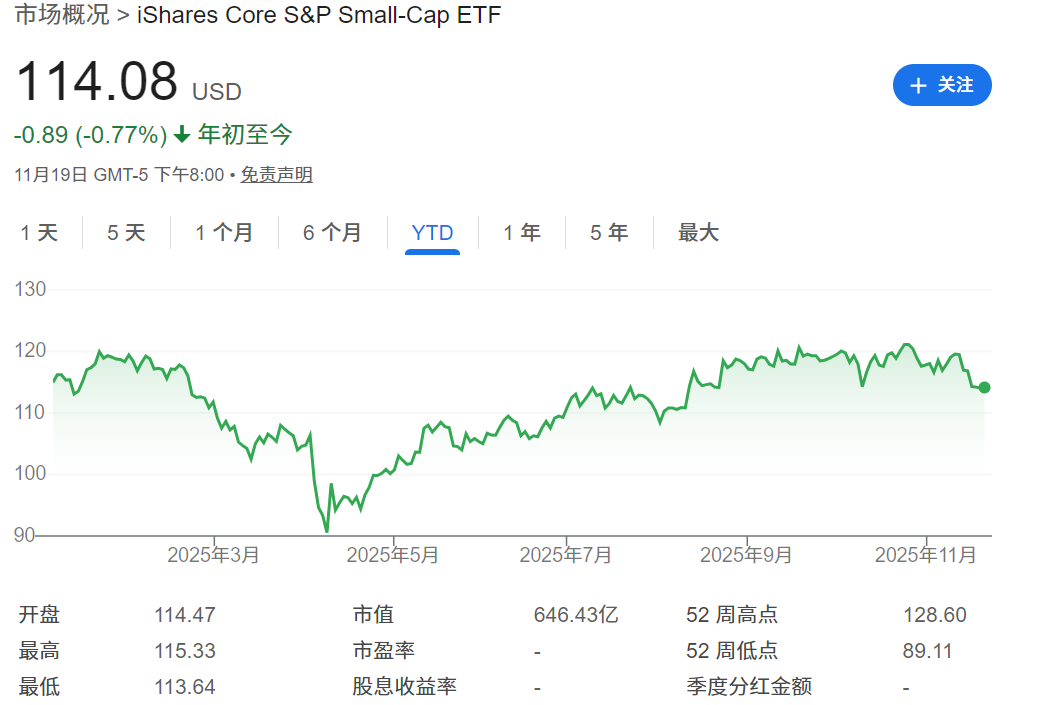Click the 关注 follow button
Image resolution: width=1039 pixels, height=705 pixels.
(941, 85)
